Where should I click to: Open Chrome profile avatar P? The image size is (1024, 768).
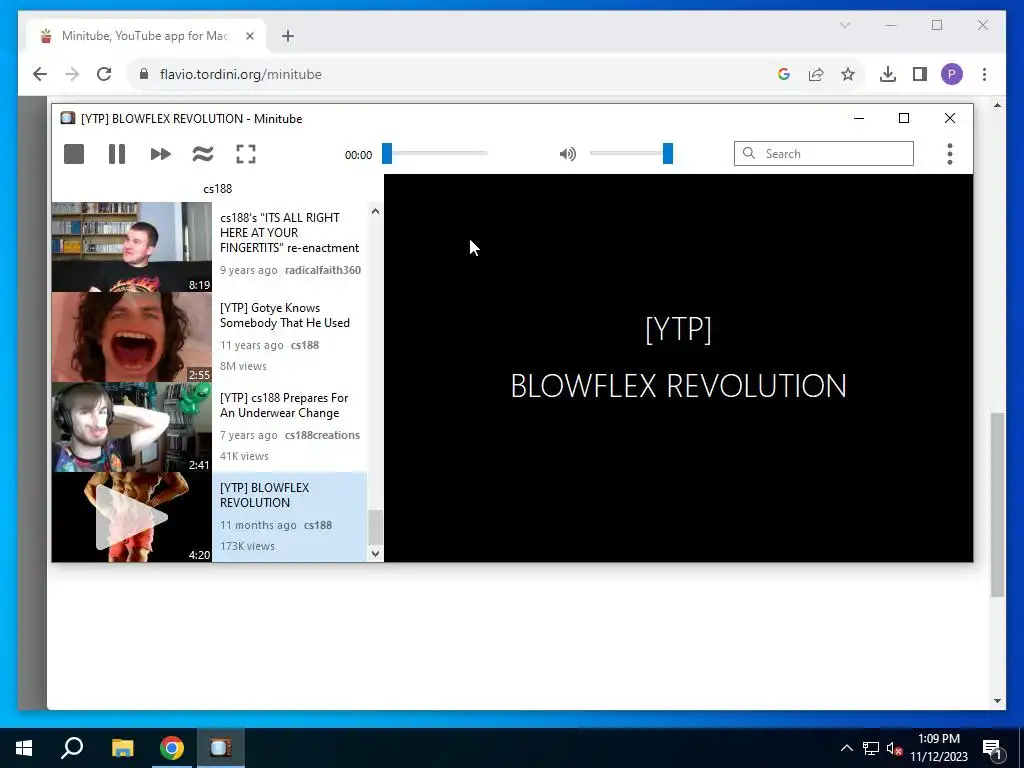[x=952, y=74]
